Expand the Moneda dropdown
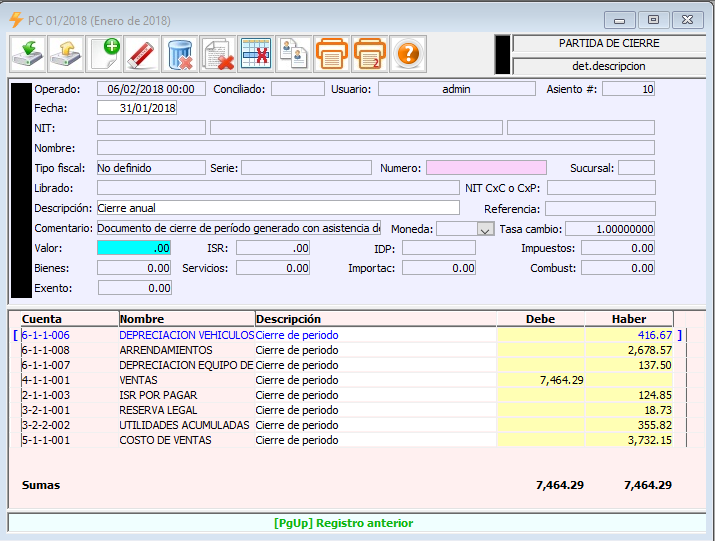The image size is (715, 541). (486, 229)
